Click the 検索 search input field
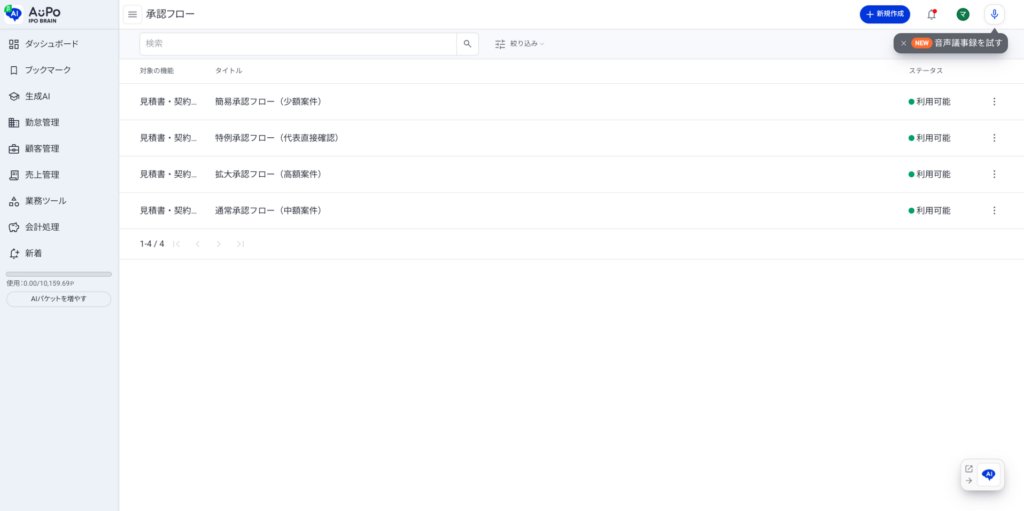 [298, 44]
